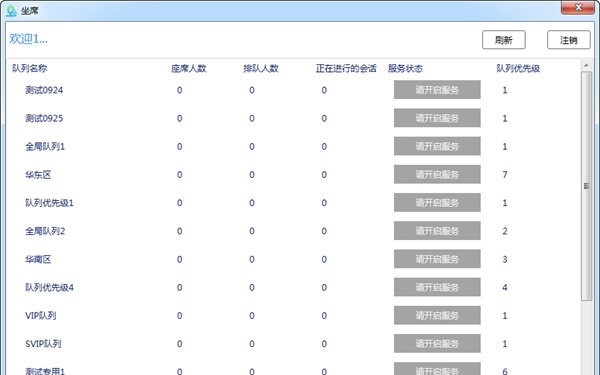Select the SVIP队列 queue name

click(43, 344)
